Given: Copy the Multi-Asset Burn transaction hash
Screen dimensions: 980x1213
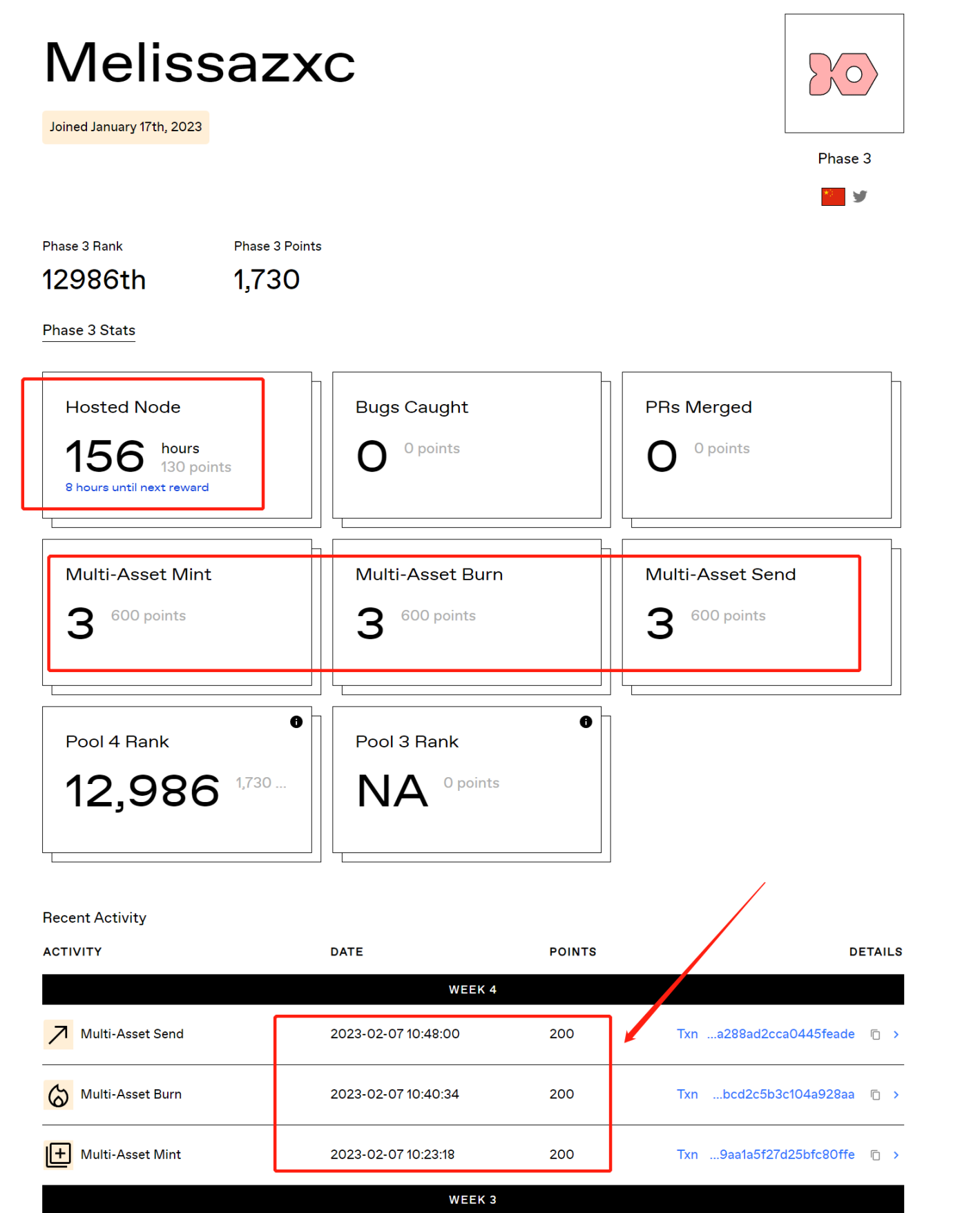Looking at the screenshot, I should click(875, 1094).
